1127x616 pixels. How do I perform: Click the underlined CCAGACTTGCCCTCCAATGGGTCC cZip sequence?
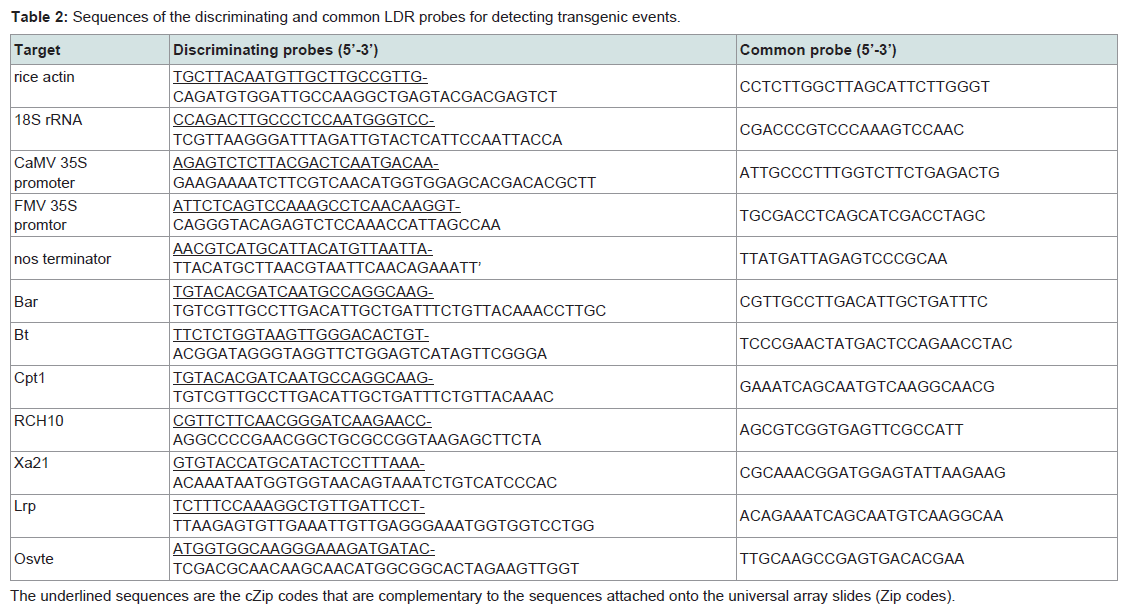[x=303, y=120]
